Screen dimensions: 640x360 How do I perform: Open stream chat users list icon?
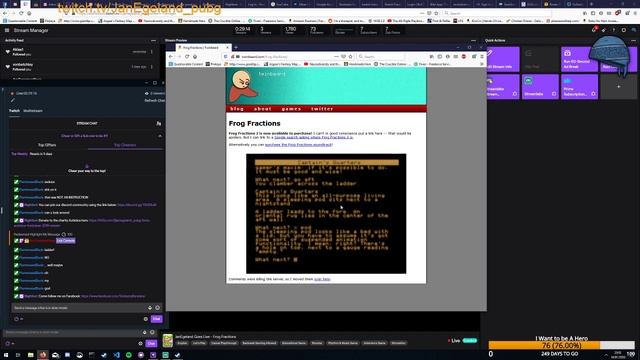point(159,124)
